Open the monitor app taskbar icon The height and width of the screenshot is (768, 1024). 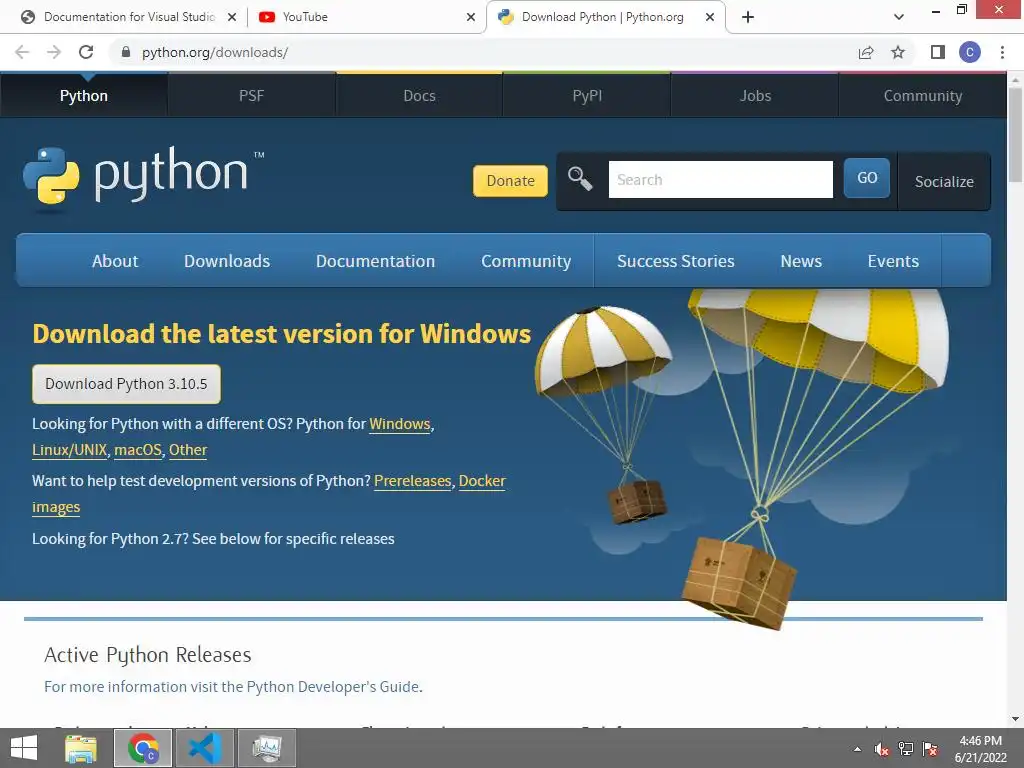click(x=267, y=748)
